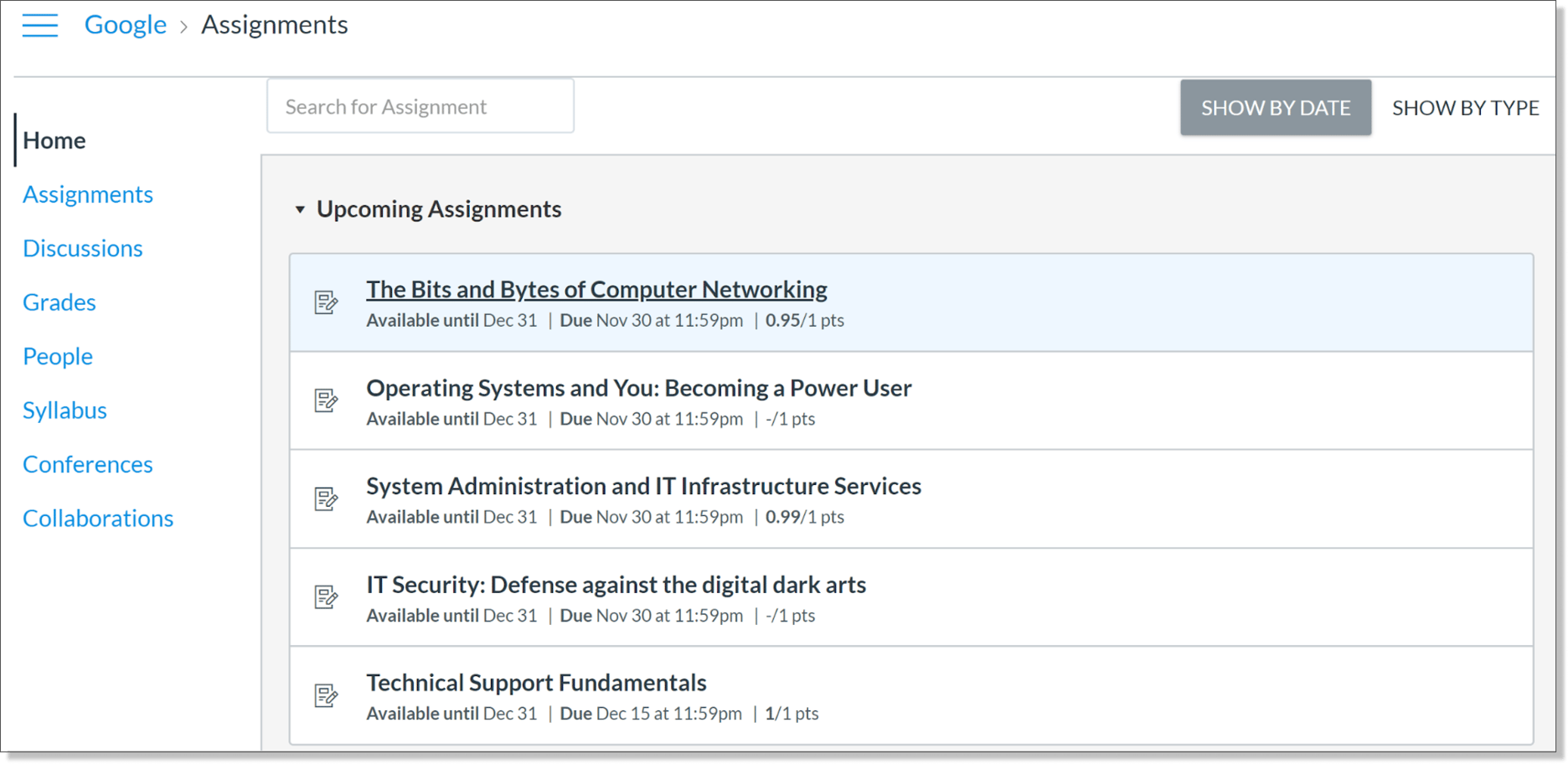Open The Bits and Bytes of Computer Networking assignment
The width and height of the screenshot is (1568, 764).
pyautogui.click(x=596, y=288)
